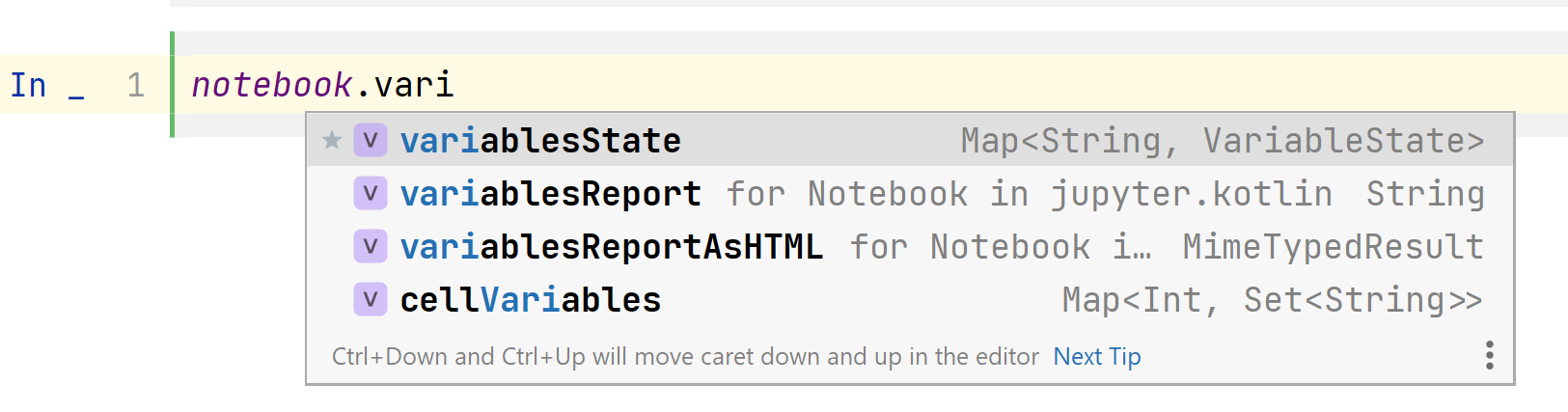
Task: Select cellVariables in the autocomplete list
Action: (910, 300)
